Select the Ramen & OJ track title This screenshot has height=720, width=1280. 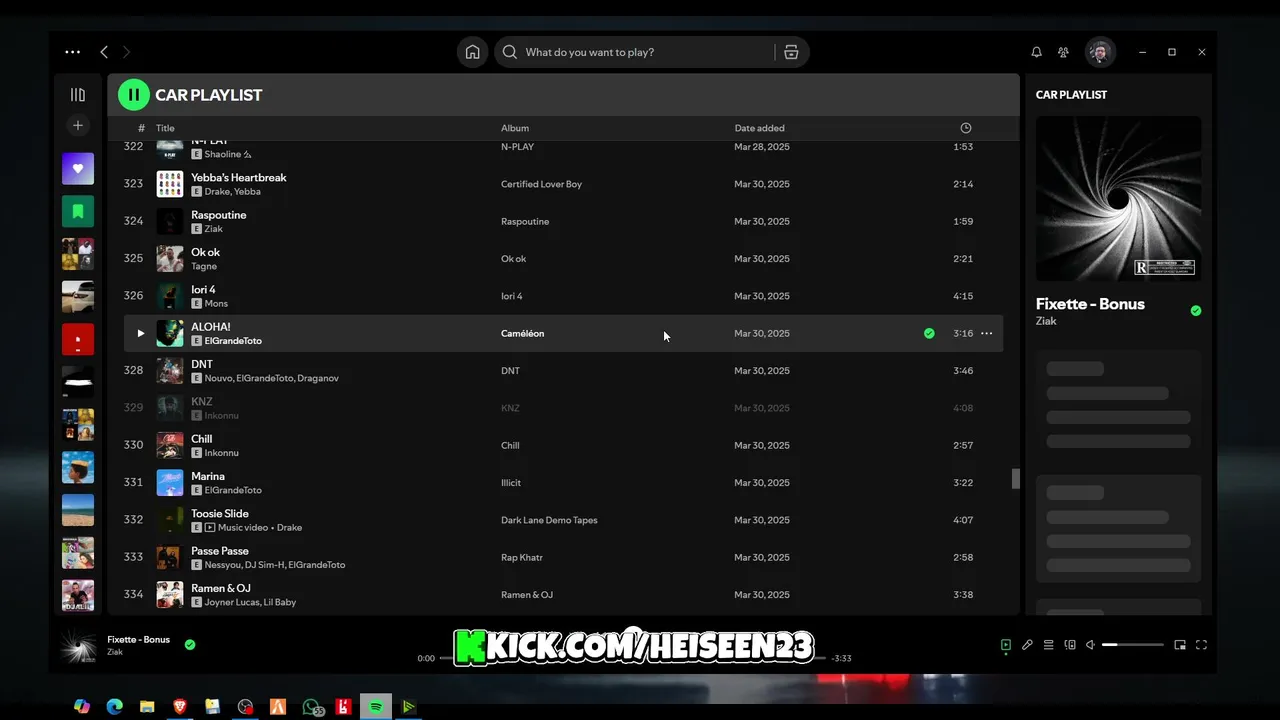click(221, 588)
